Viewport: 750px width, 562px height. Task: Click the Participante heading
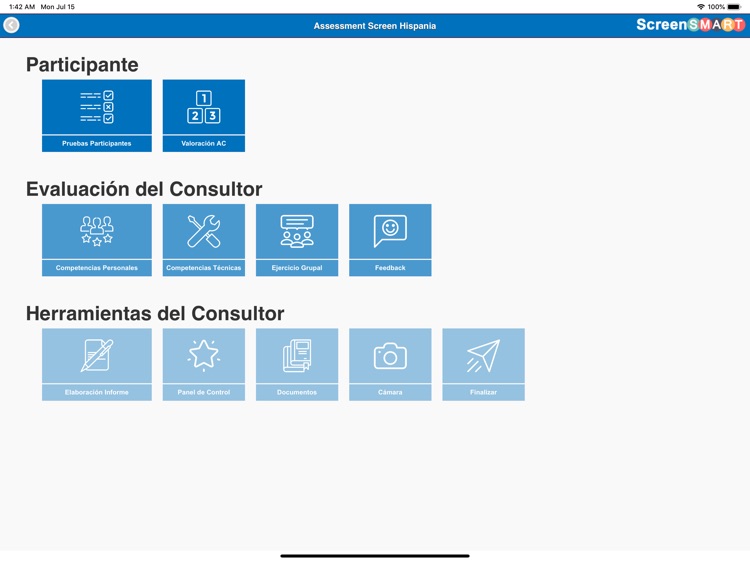click(x=82, y=65)
